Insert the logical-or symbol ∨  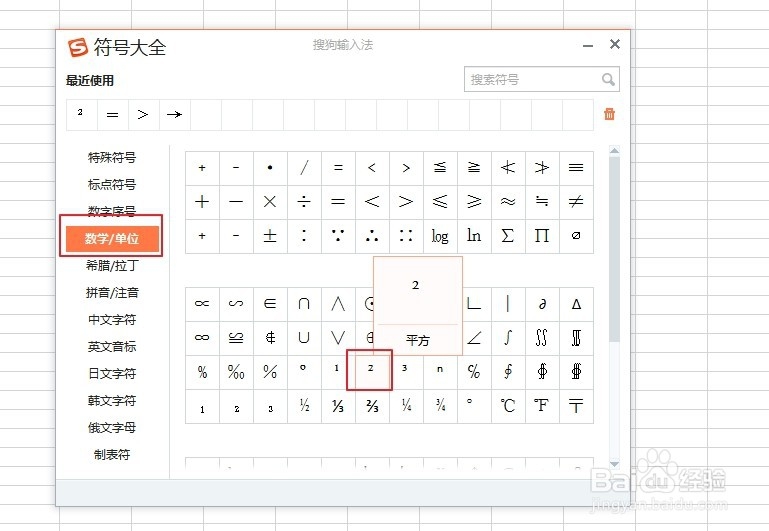pyautogui.click(x=338, y=338)
